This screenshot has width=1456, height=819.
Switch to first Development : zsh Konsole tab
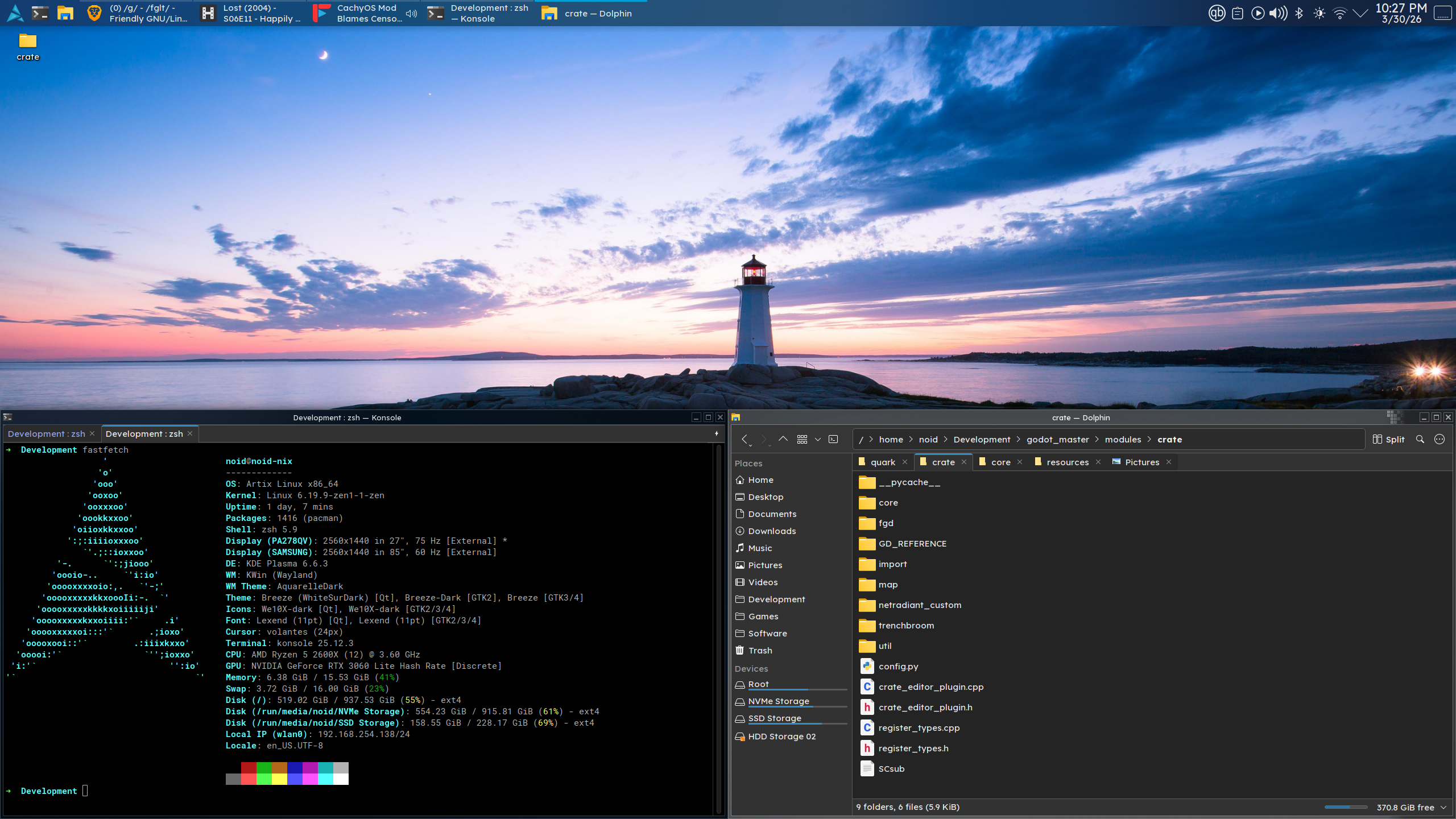click(47, 433)
